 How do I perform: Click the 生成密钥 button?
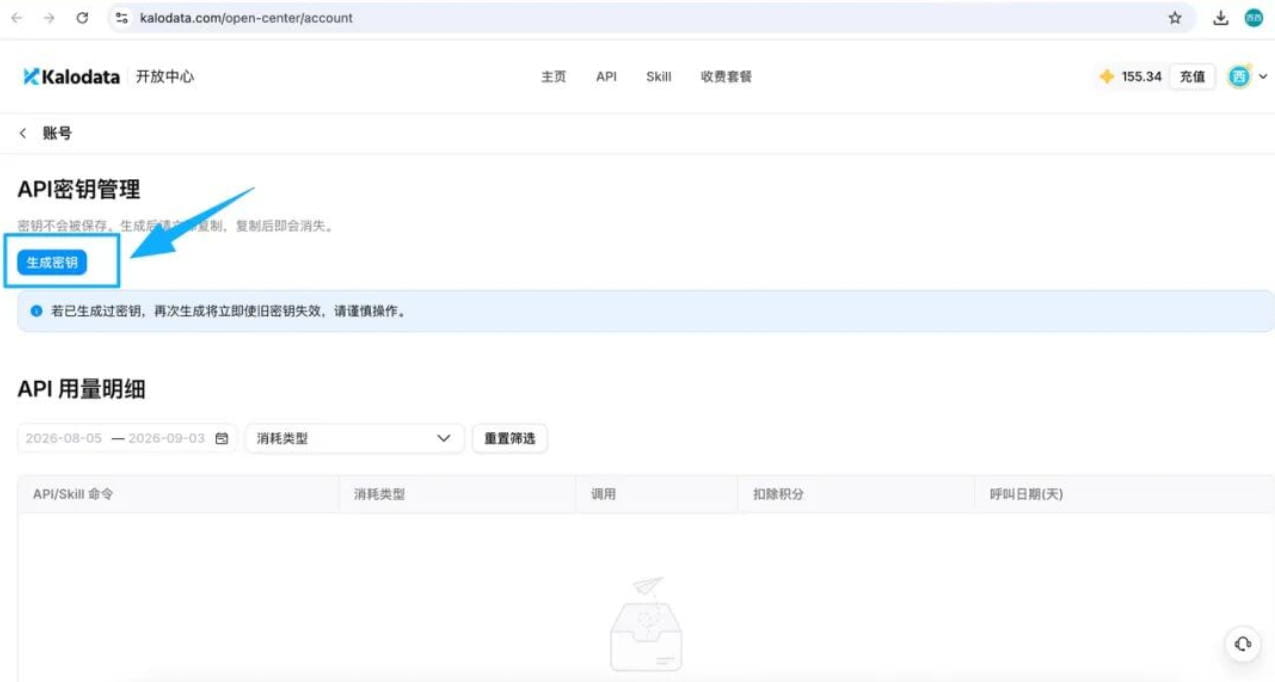(x=52, y=262)
